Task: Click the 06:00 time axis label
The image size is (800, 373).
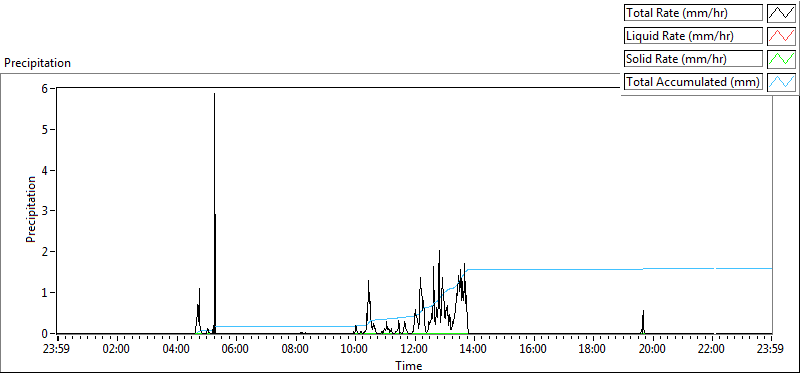Action: 237,350
